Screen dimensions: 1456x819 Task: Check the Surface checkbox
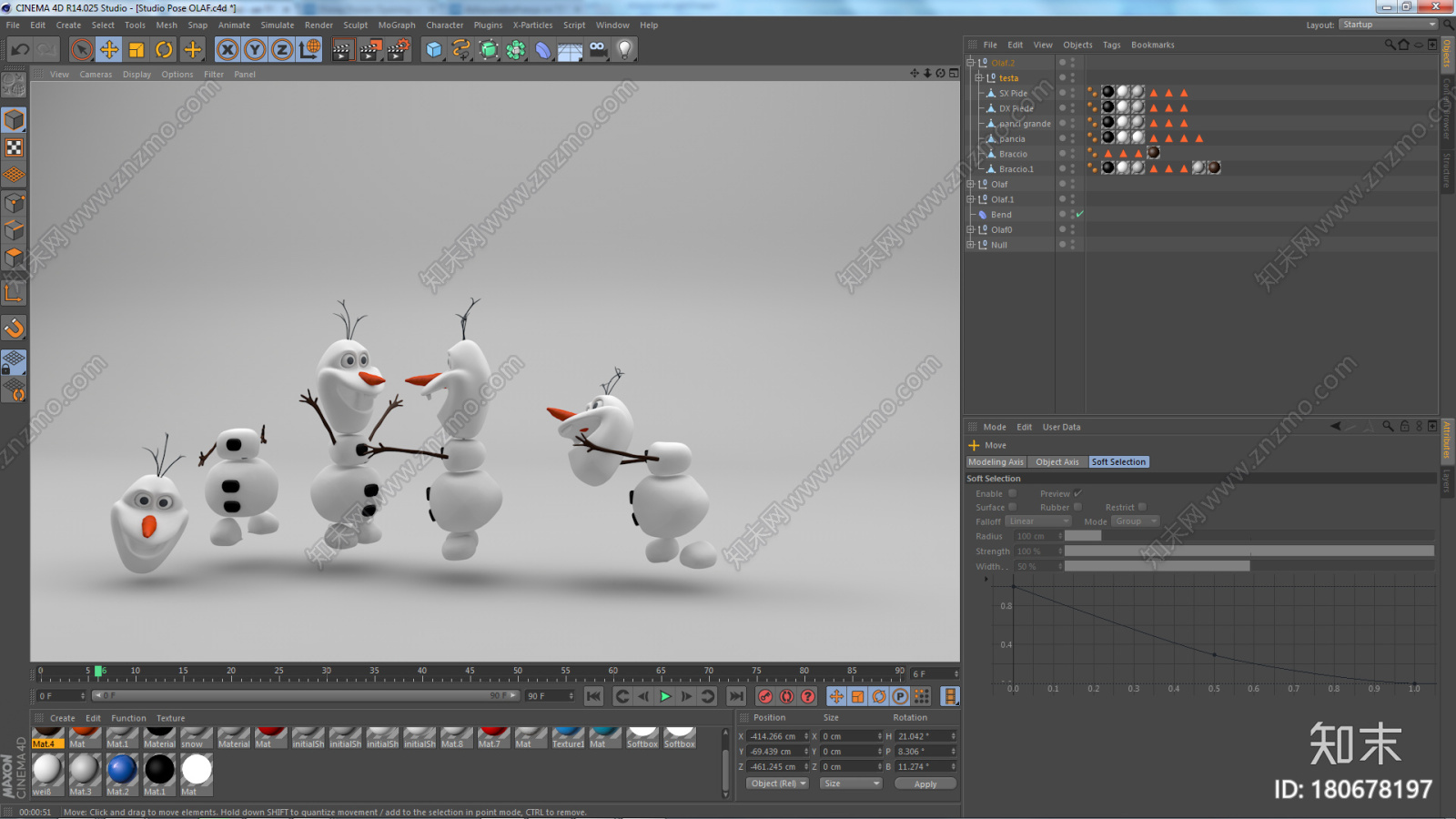pyautogui.click(x=1012, y=507)
